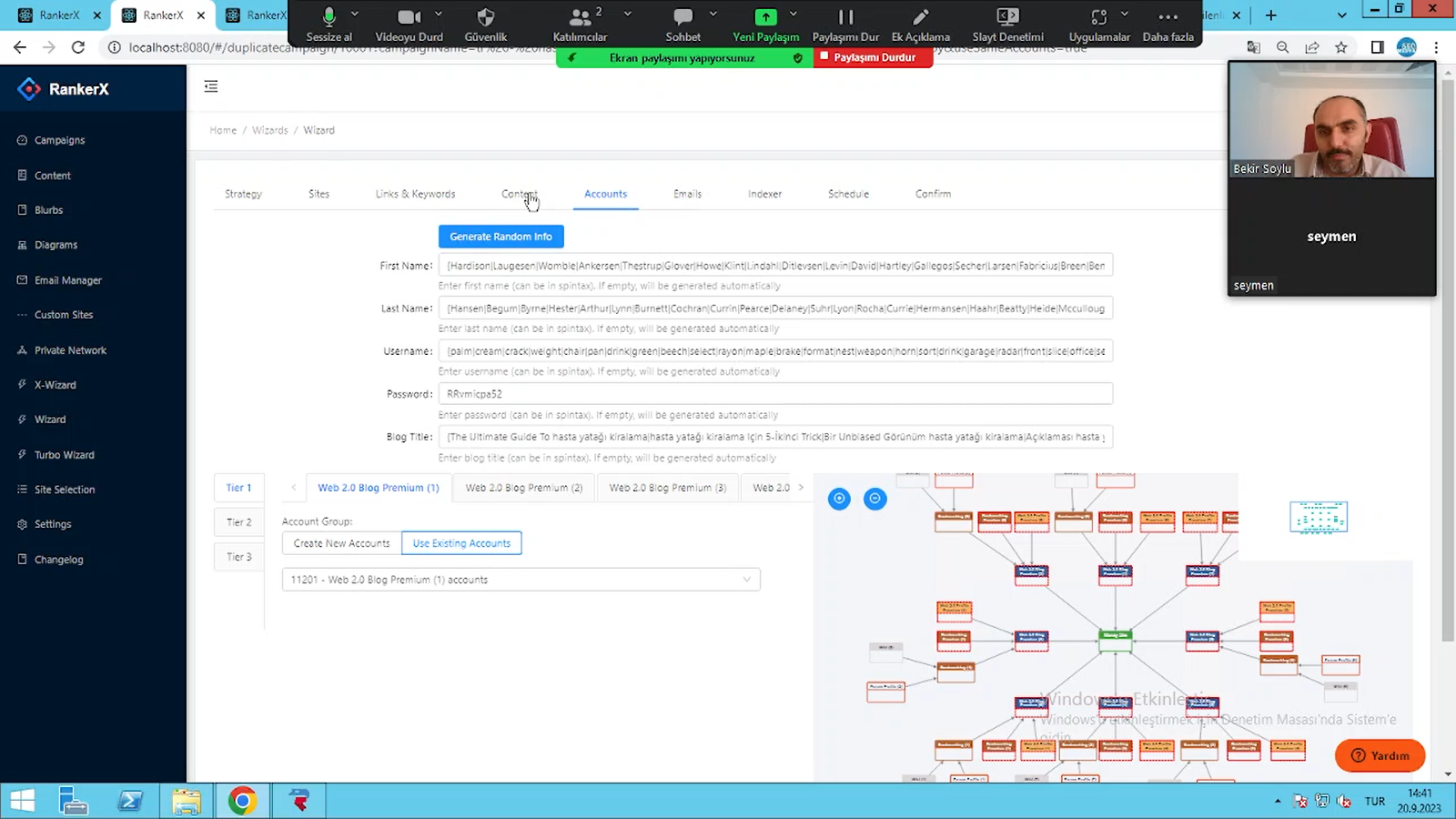The height and width of the screenshot is (819, 1456).
Task: Switch to the Schedule tab
Action: click(848, 194)
